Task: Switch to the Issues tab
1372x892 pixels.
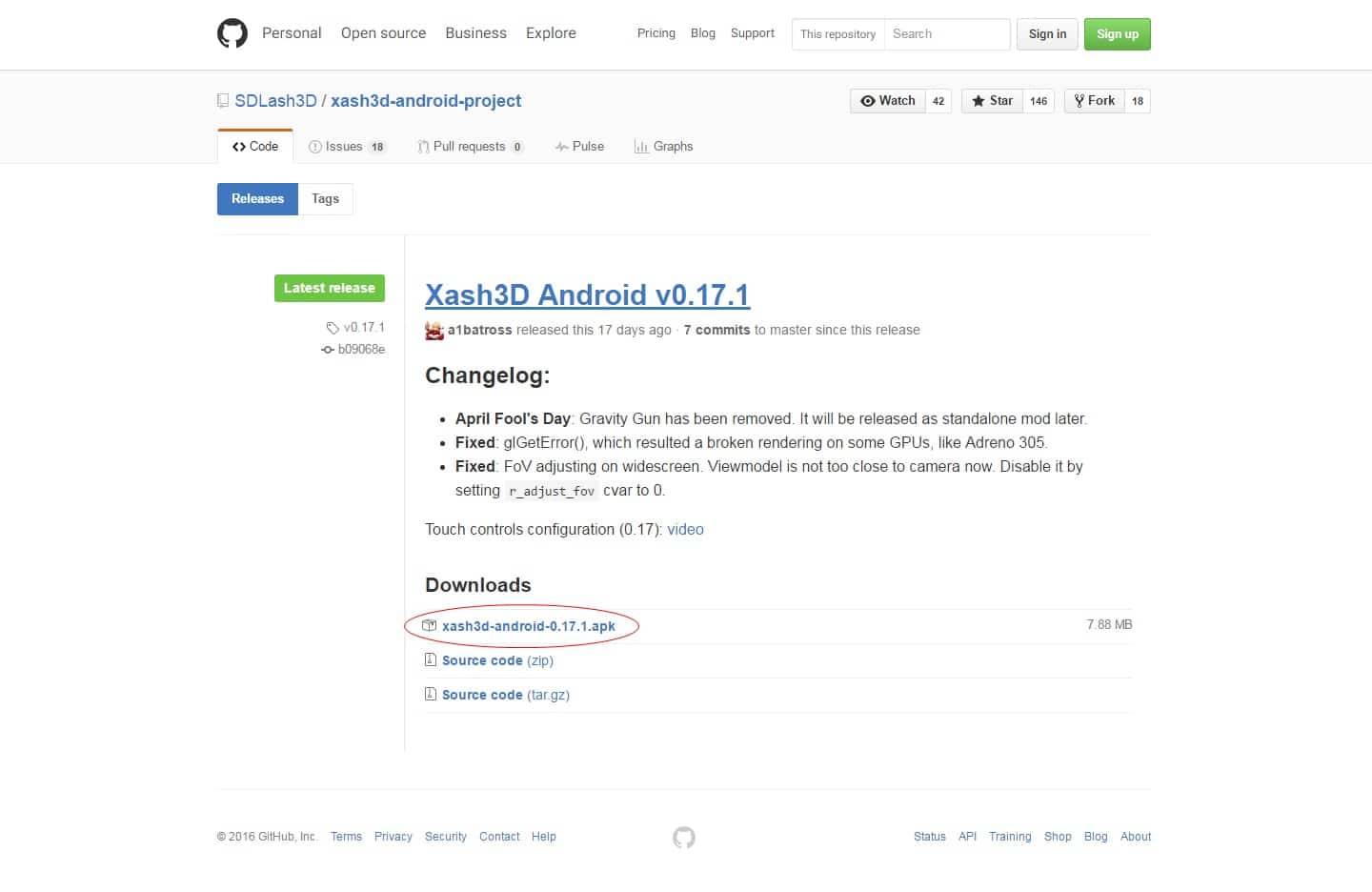Action: (347, 147)
